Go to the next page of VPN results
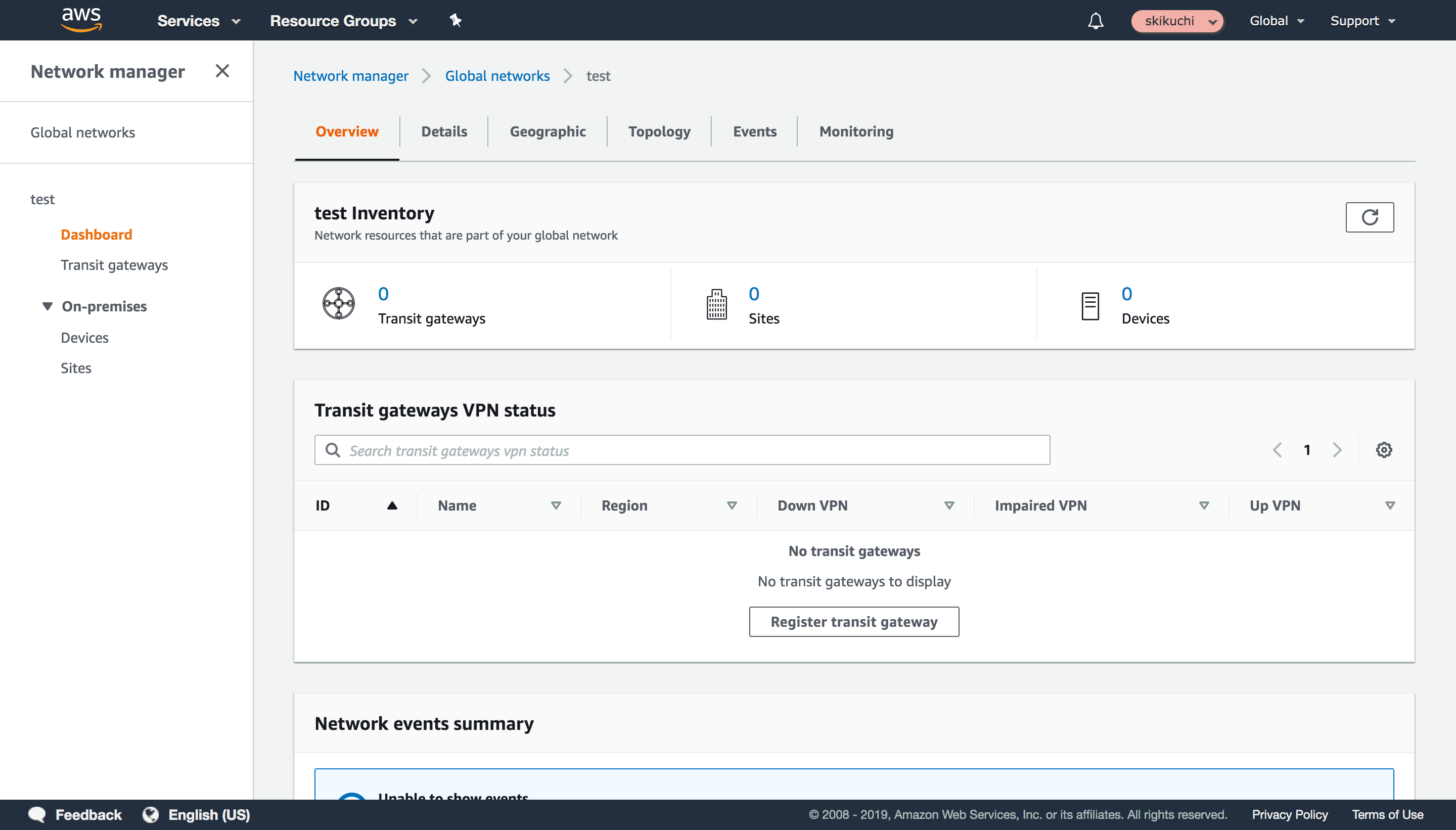1456x830 pixels. point(1338,449)
